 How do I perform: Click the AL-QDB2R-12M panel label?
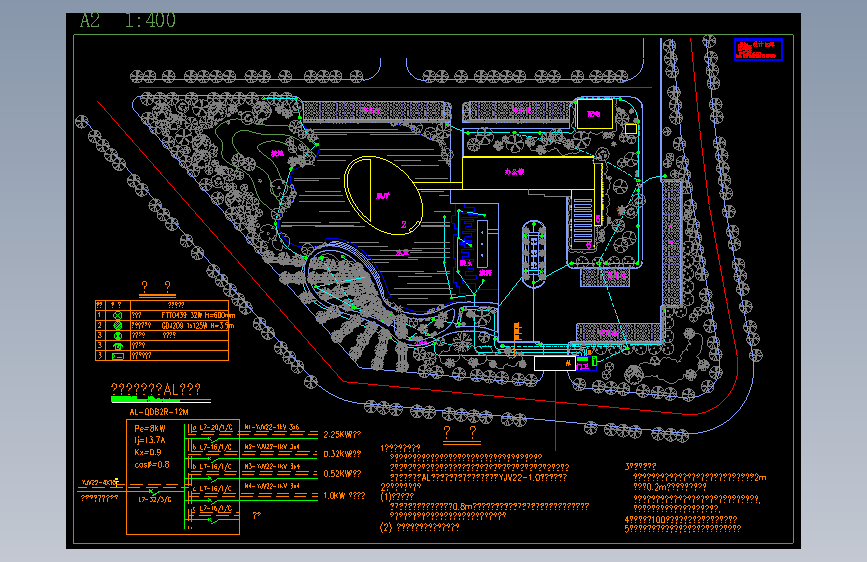[x=159, y=412]
